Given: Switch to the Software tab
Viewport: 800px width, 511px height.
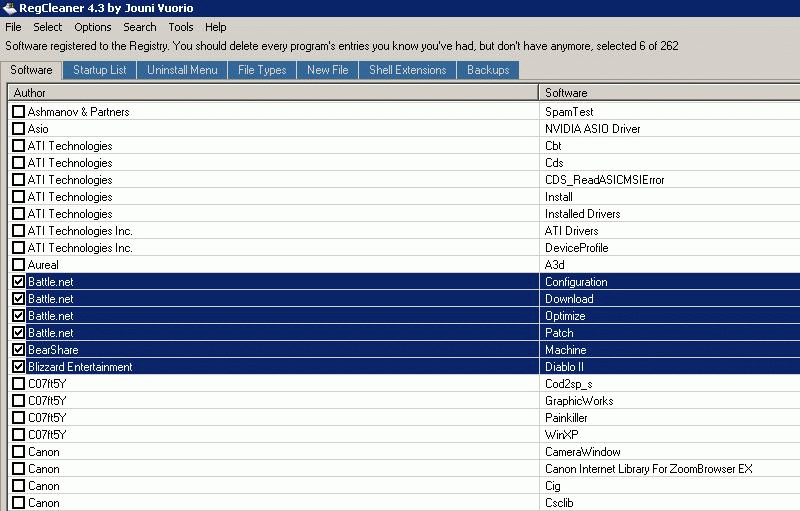Looking at the screenshot, I should click(x=31, y=70).
